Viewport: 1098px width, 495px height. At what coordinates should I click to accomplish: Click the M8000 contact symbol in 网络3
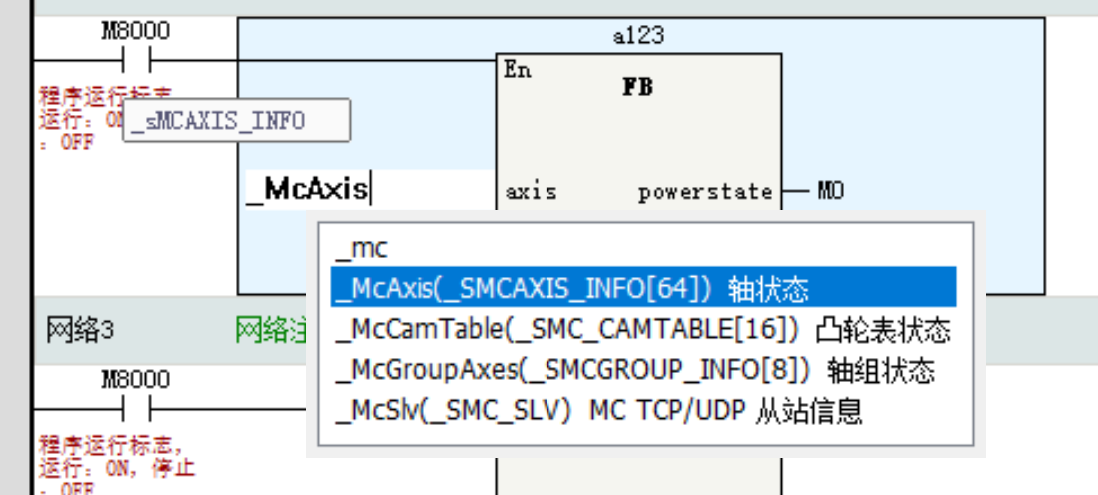pyautogui.click(x=136, y=408)
